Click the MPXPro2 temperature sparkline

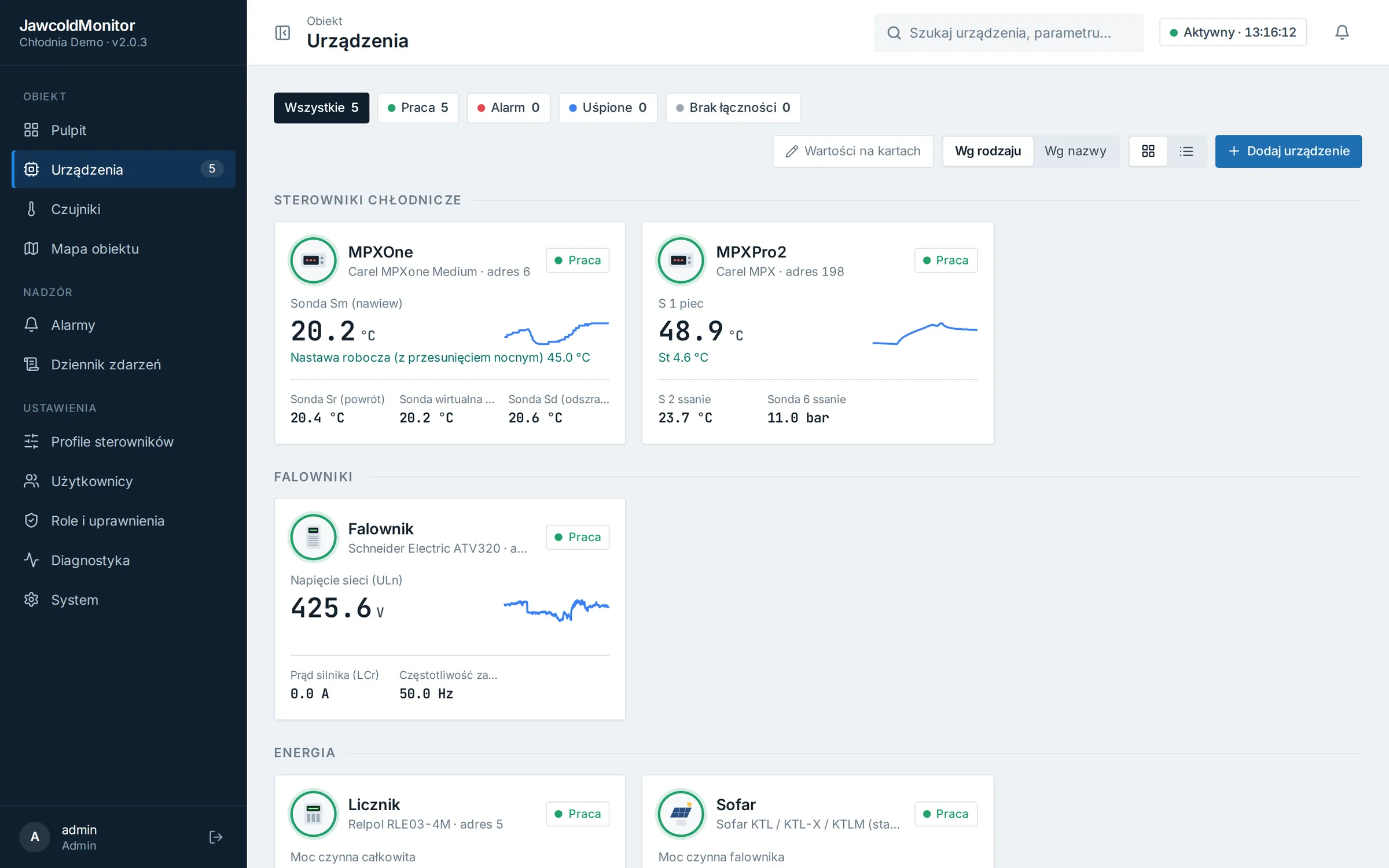click(925, 333)
